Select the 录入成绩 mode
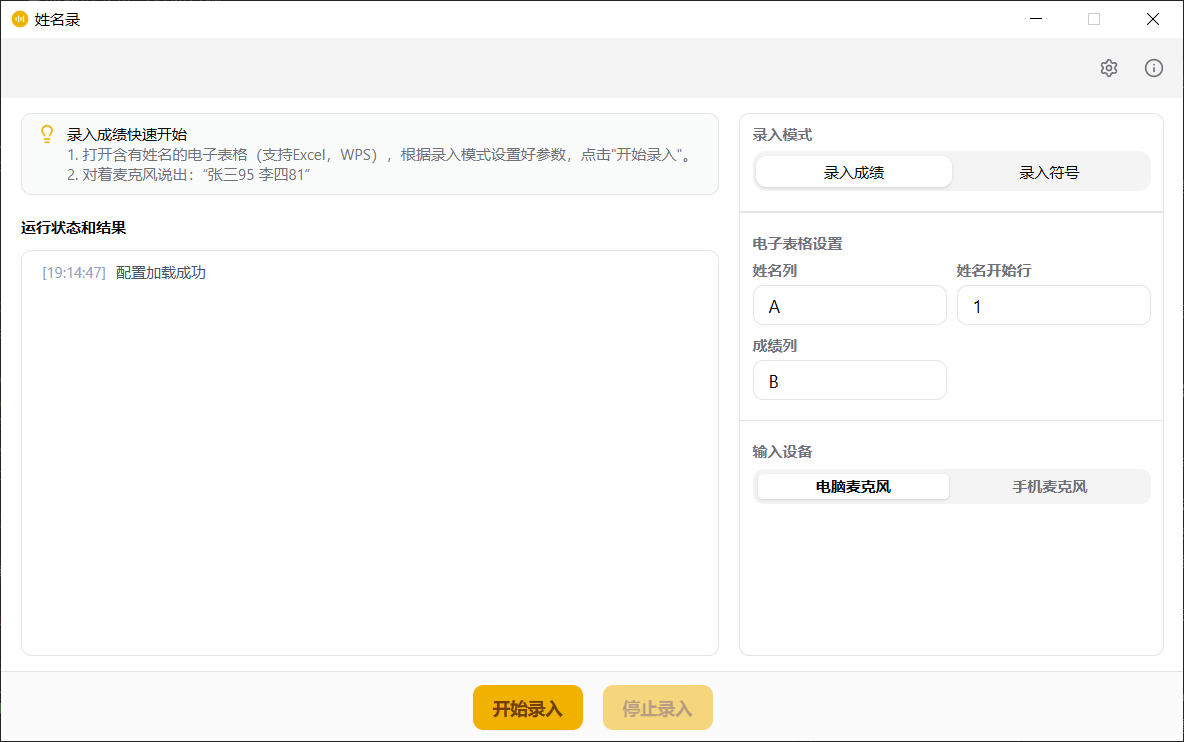The height and width of the screenshot is (742, 1184). tap(853, 172)
